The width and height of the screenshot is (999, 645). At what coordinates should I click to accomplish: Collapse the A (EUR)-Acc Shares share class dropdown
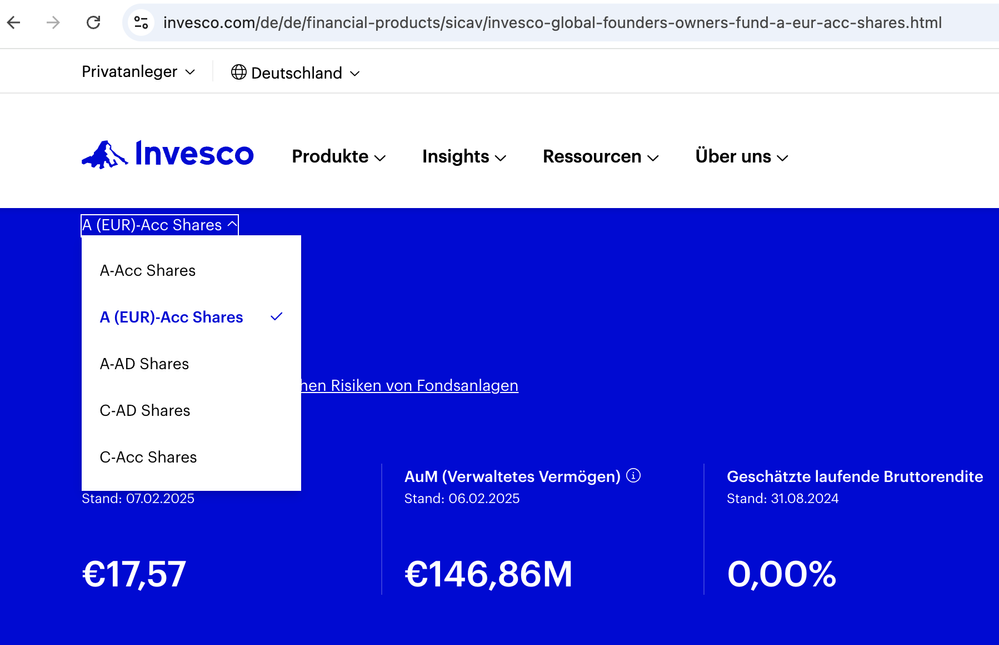pyautogui.click(x=160, y=225)
